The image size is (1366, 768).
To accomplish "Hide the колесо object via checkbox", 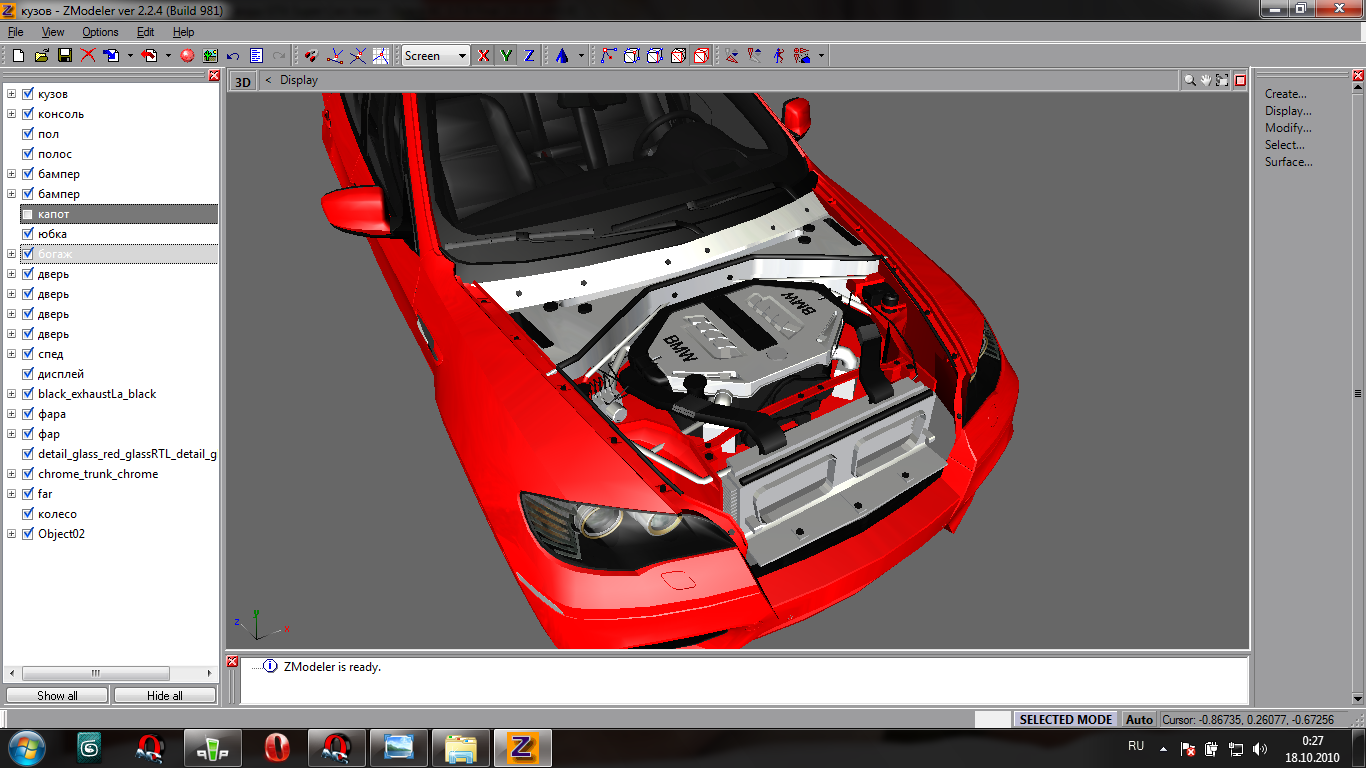I will tap(28, 514).
